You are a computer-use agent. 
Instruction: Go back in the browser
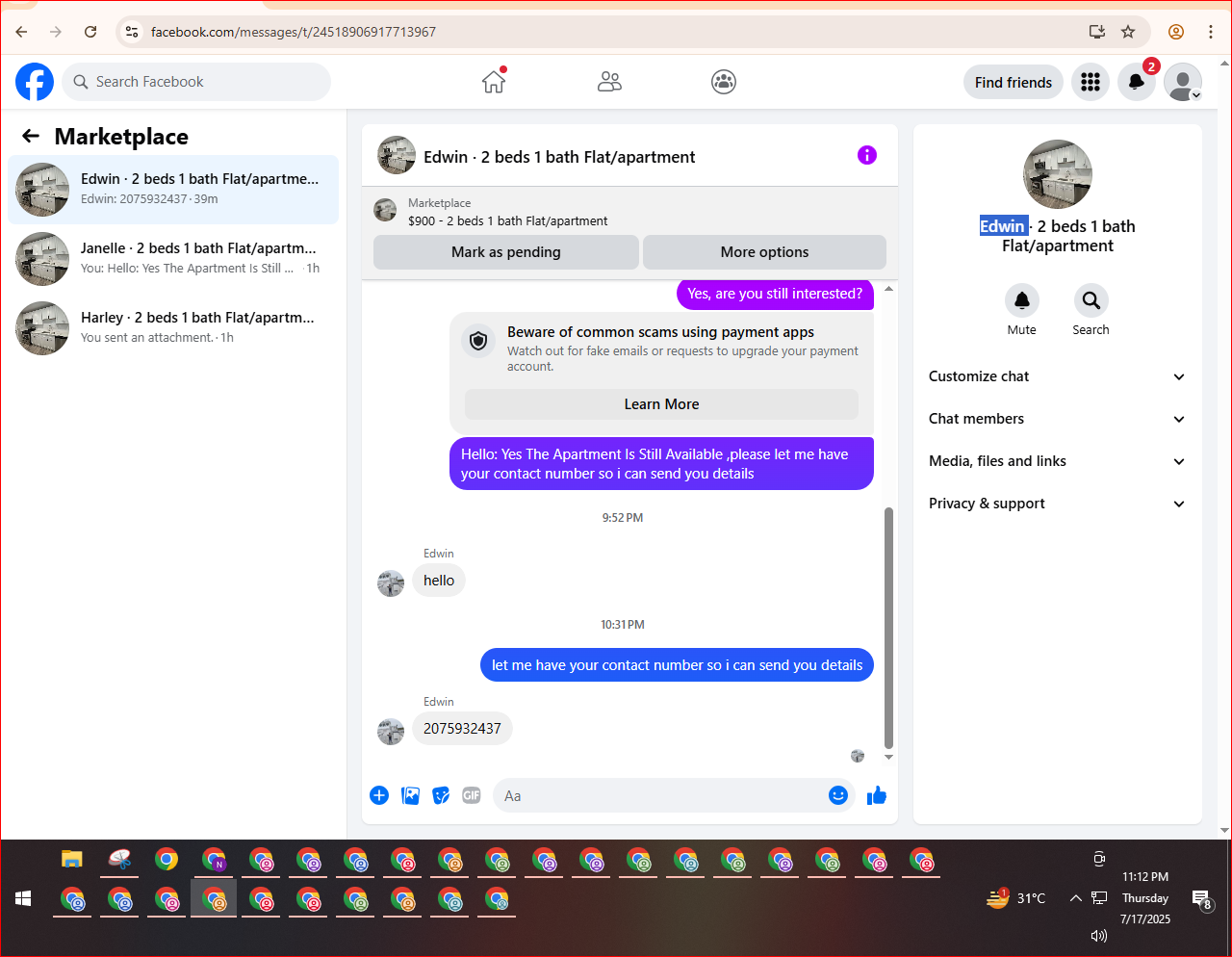pyautogui.click(x=21, y=32)
